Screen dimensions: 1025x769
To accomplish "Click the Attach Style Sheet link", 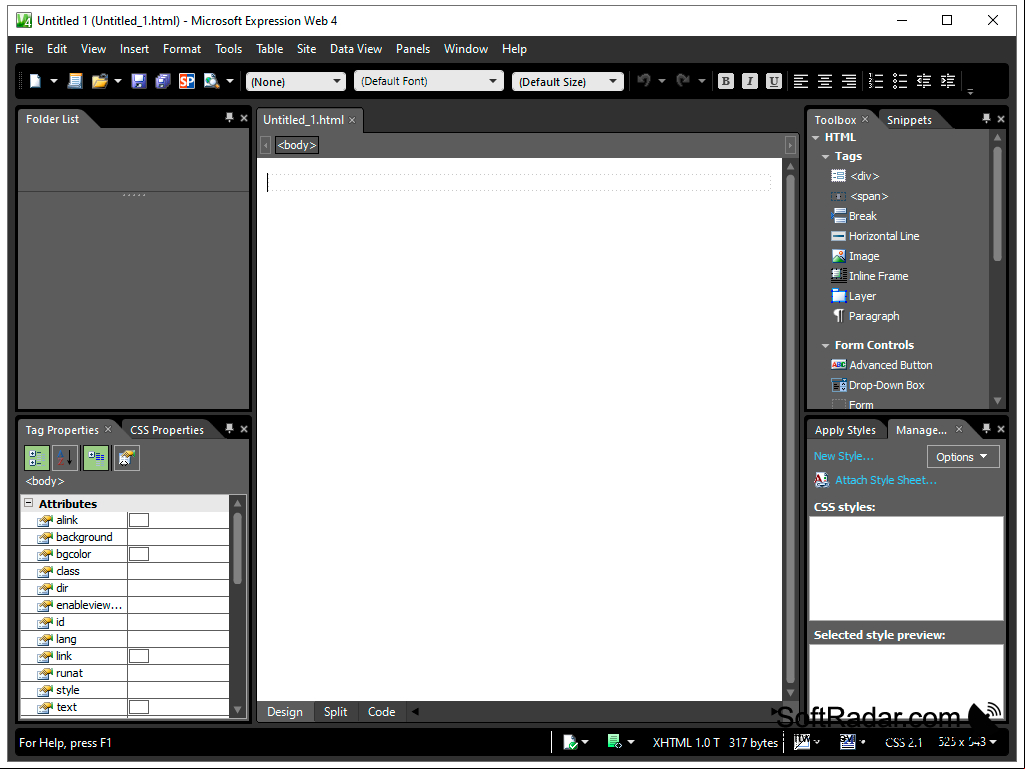I will click(886, 480).
